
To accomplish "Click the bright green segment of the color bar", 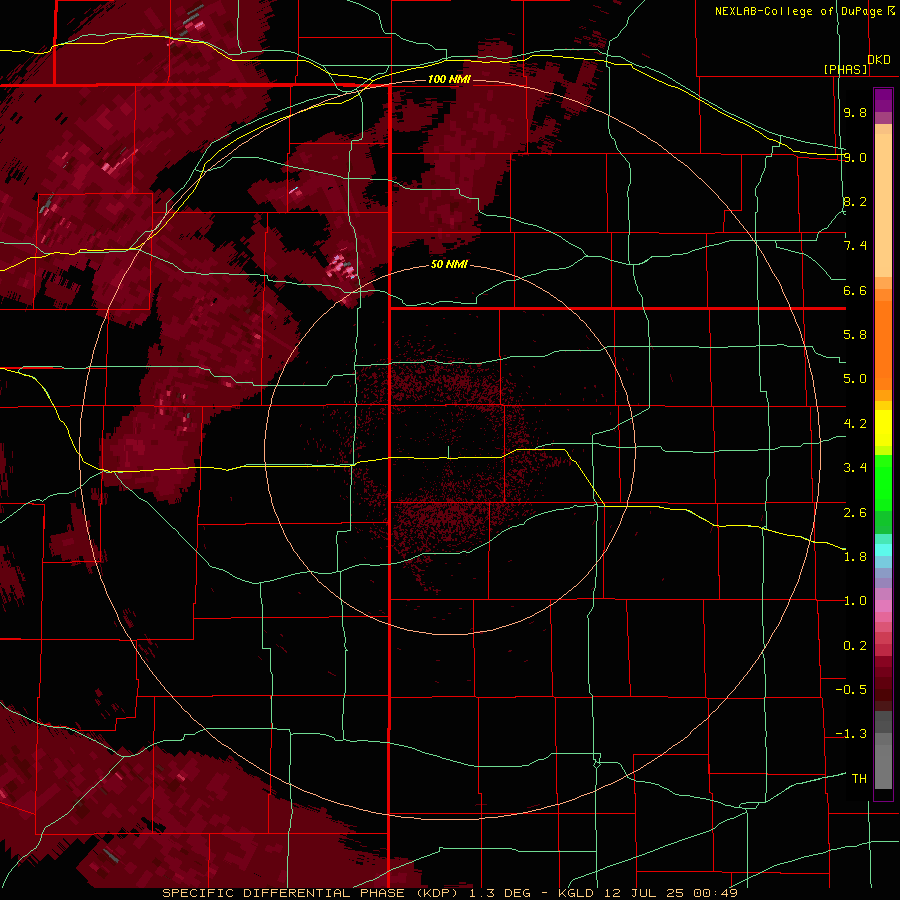I will (x=883, y=482).
